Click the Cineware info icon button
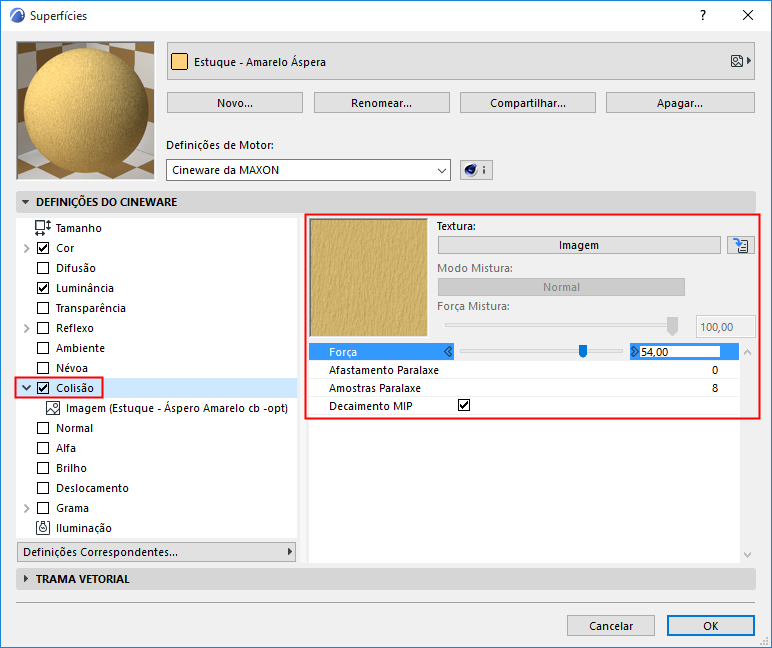 [476, 170]
